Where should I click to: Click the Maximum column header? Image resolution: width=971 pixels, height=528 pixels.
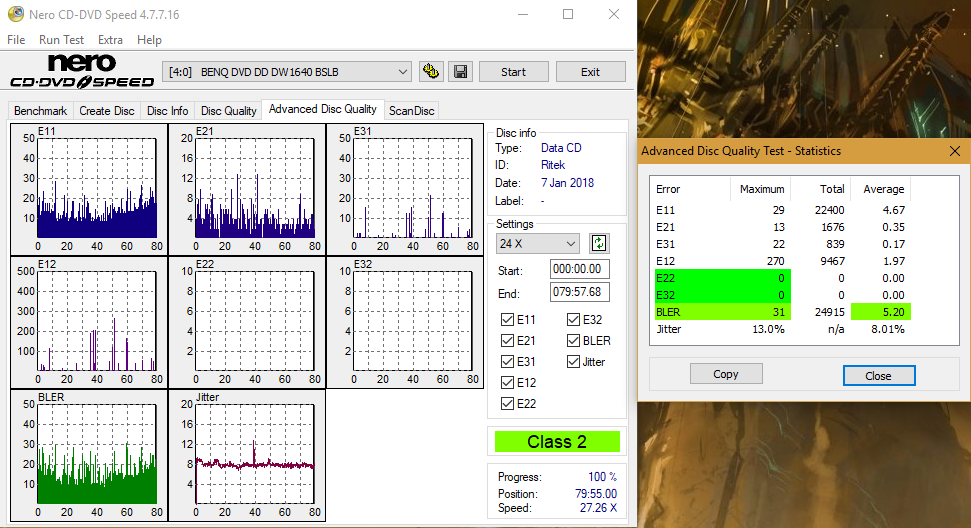tap(762, 189)
